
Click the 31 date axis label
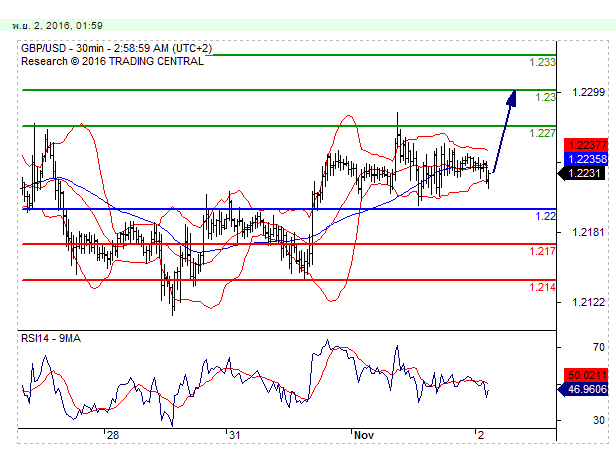tap(233, 436)
